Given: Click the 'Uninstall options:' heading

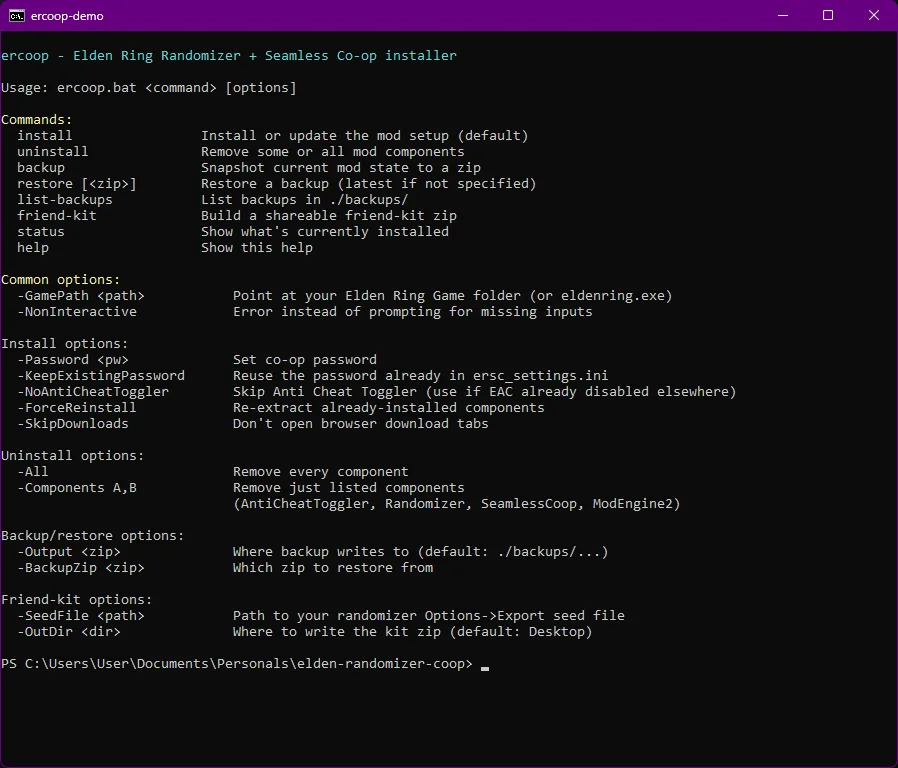Looking at the screenshot, I should pos(73,456).
